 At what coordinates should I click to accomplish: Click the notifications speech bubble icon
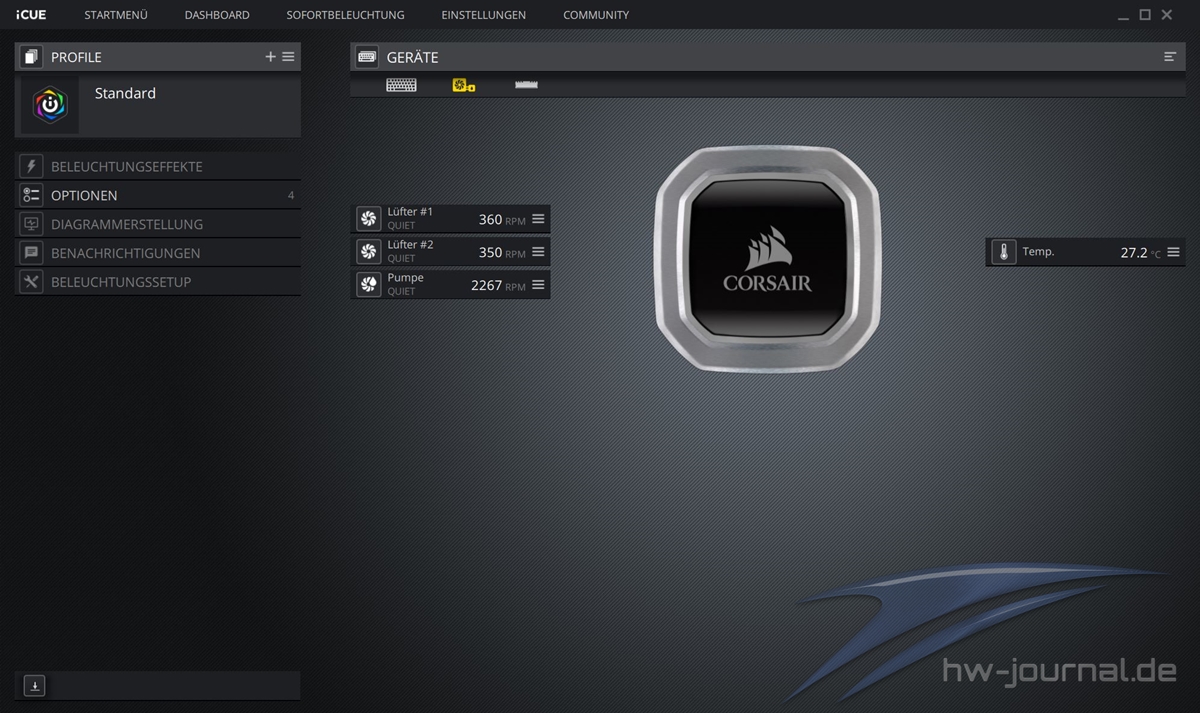[31, 253]
